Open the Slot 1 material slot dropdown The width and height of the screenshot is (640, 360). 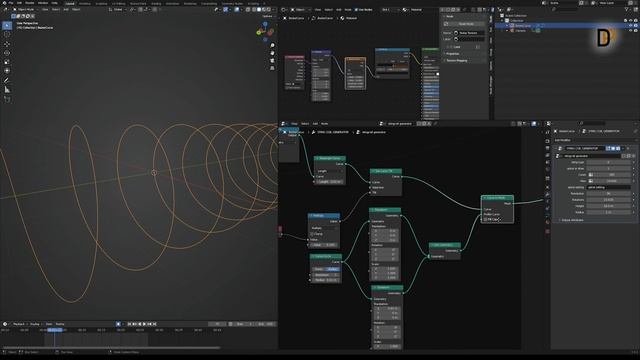390,9
